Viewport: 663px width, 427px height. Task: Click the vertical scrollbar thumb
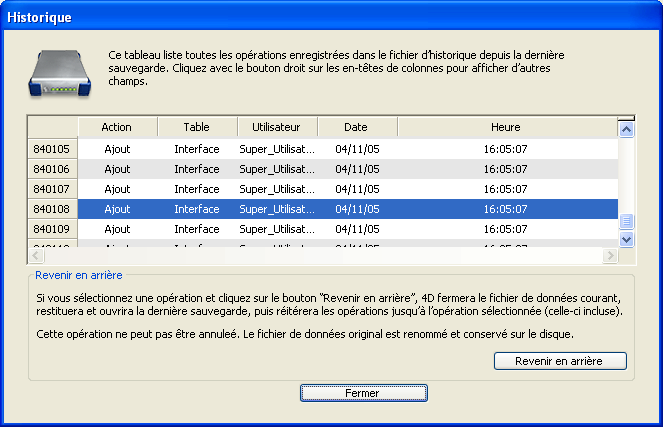point(626,222)
